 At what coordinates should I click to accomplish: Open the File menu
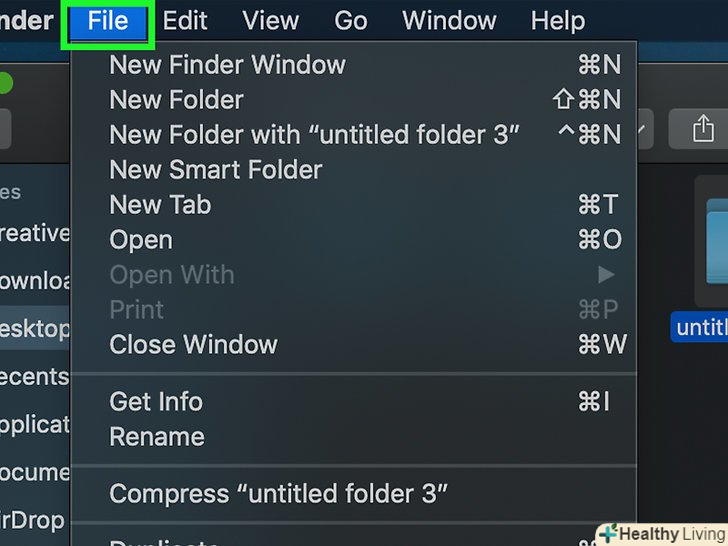click(x=108, y=20)
